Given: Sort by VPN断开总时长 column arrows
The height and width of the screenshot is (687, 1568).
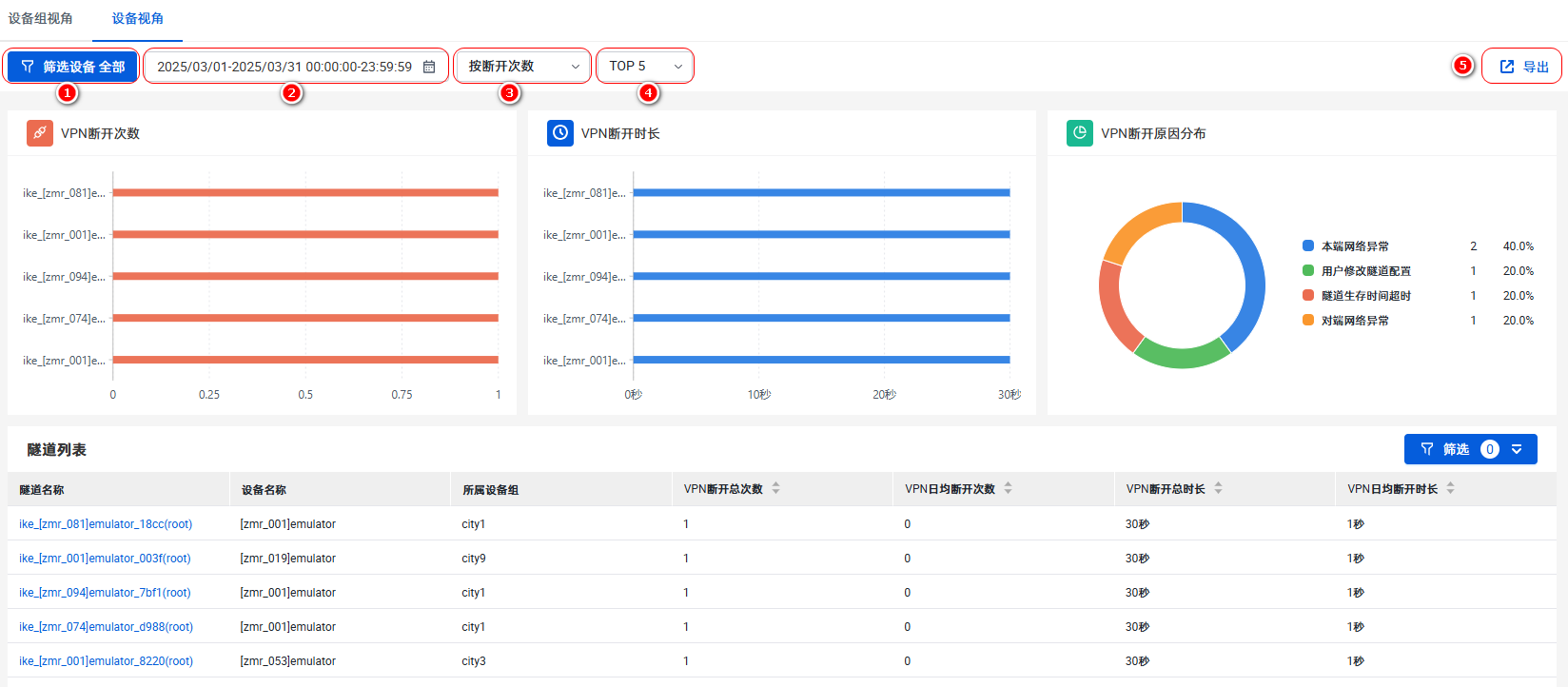Looking at the screenshot, I should tap(1219, 488).
